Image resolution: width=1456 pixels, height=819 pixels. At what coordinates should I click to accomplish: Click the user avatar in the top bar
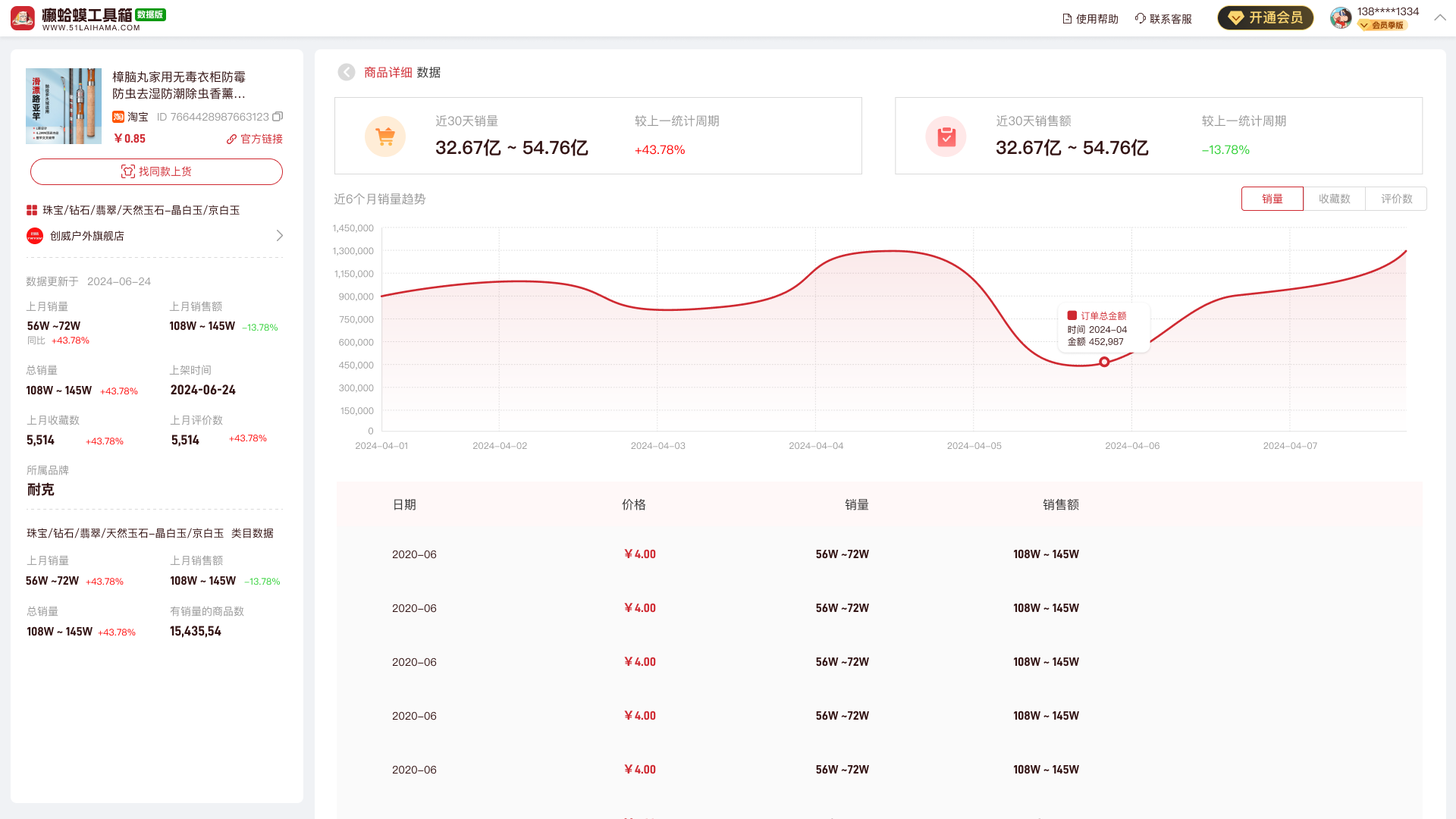click(x=1340, y=17)
